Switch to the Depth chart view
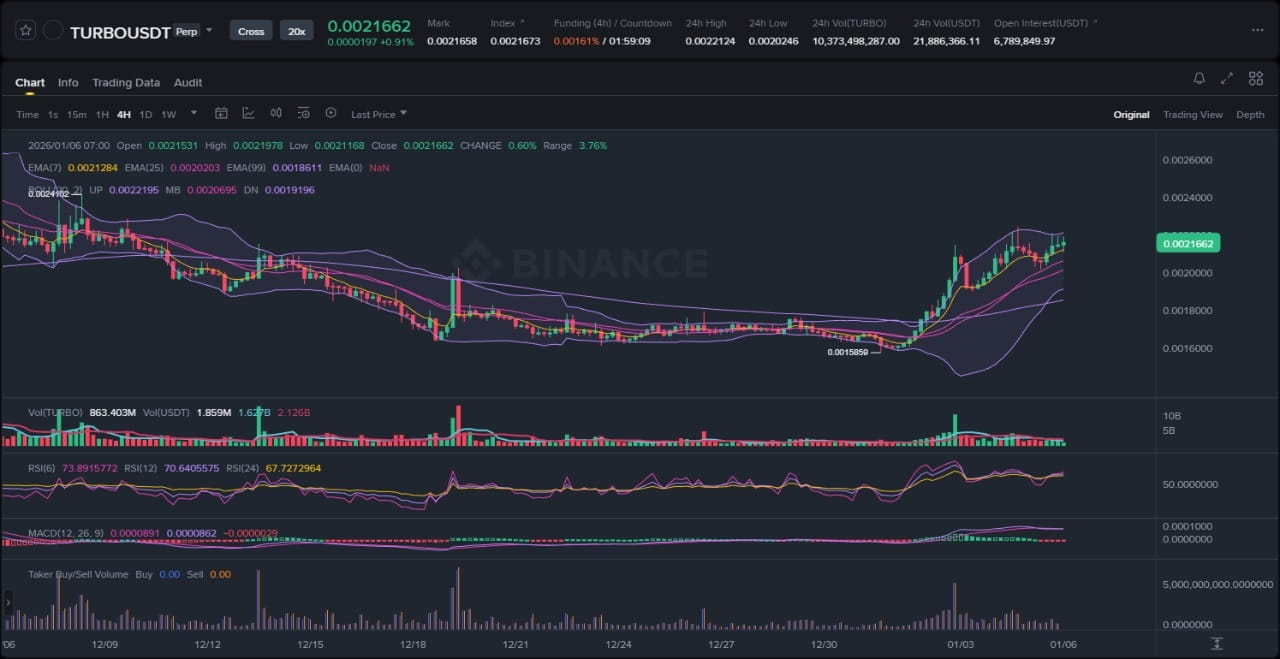 pos(1250,114)
